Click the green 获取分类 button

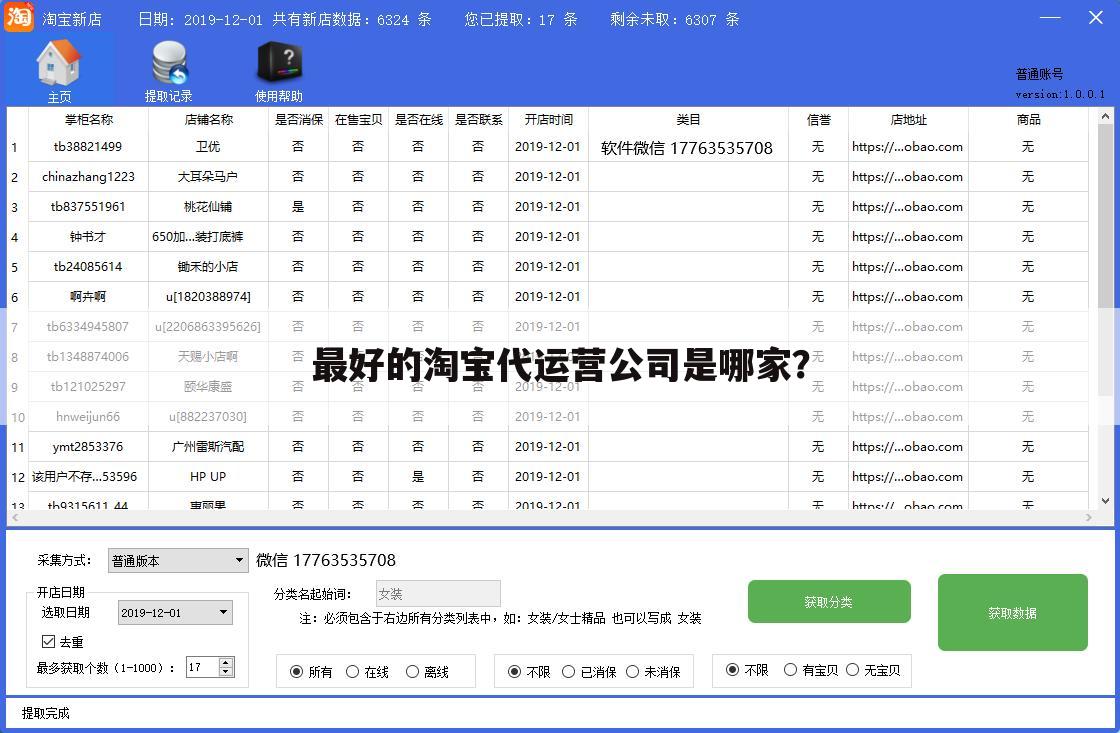[x=829, y=601]
